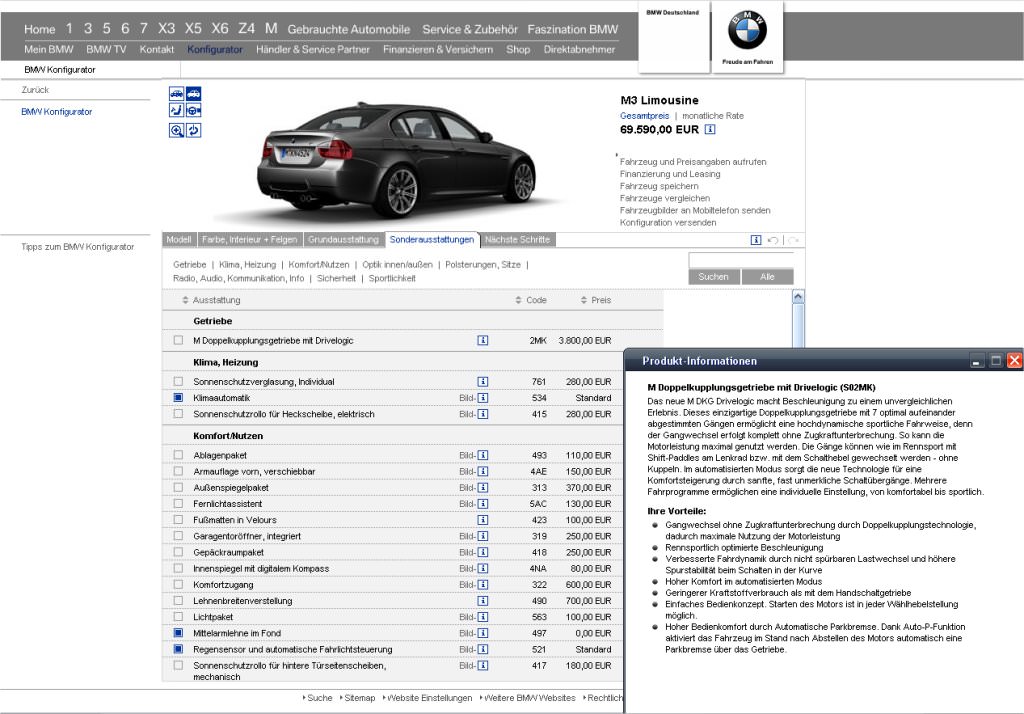Jump to Sportlichkeit category filter
The image size is (1024, 714).
point(392,278)
